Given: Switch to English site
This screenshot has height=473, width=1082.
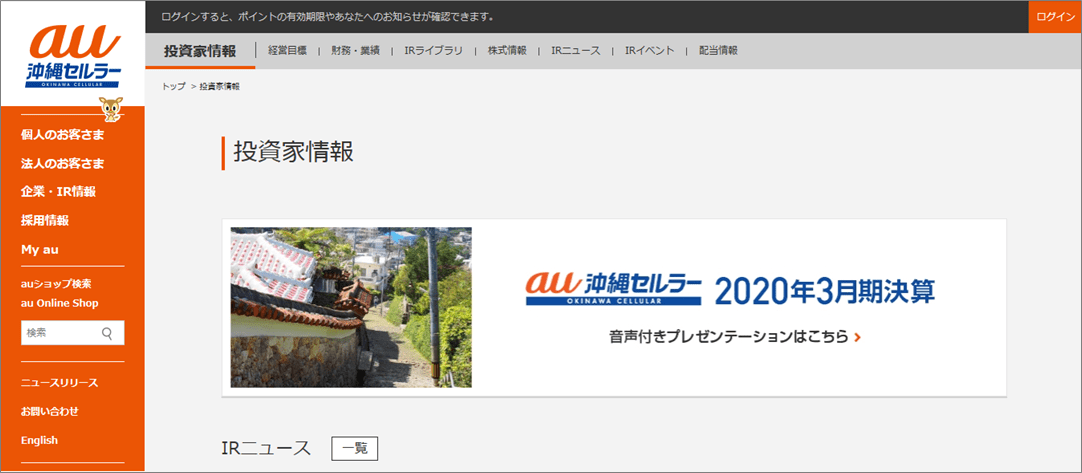Looking at the screenshot, I should click(x=39, y=440).
